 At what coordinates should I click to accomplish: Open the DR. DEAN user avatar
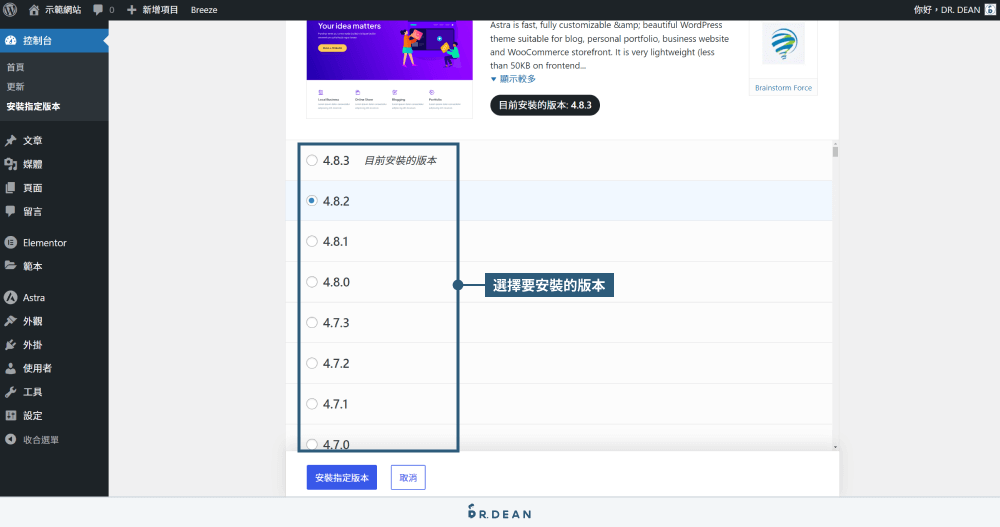coord(990,10)
